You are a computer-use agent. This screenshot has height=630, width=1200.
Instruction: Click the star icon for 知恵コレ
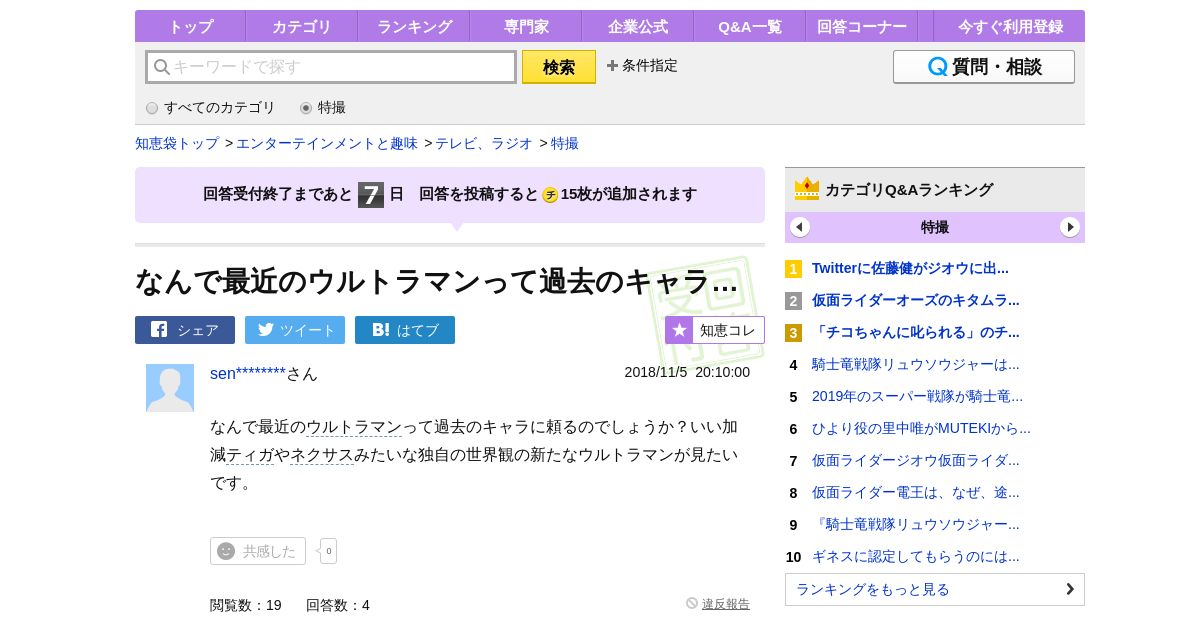[680, 330]
